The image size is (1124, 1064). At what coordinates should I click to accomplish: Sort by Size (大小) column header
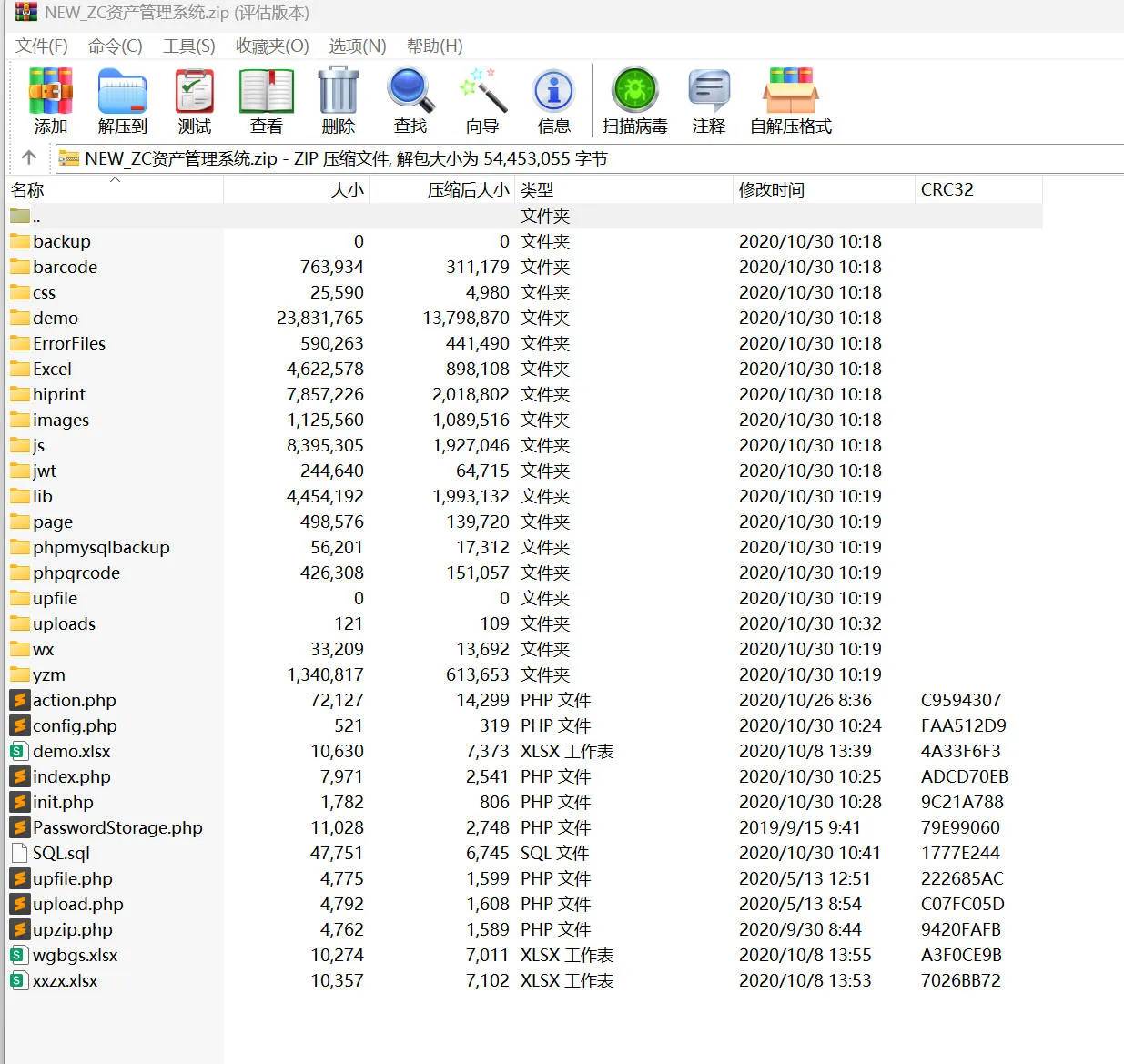pyautogui.click(x=297, y=189)
